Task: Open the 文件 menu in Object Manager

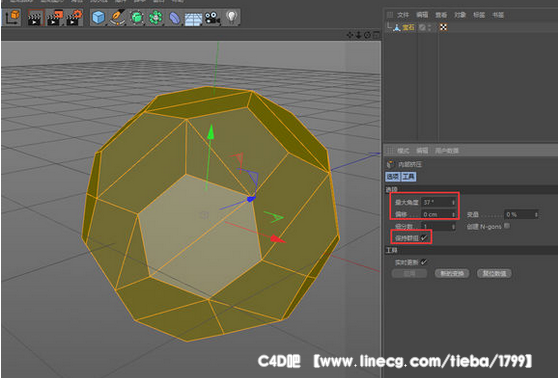Action: pos(403,15)
